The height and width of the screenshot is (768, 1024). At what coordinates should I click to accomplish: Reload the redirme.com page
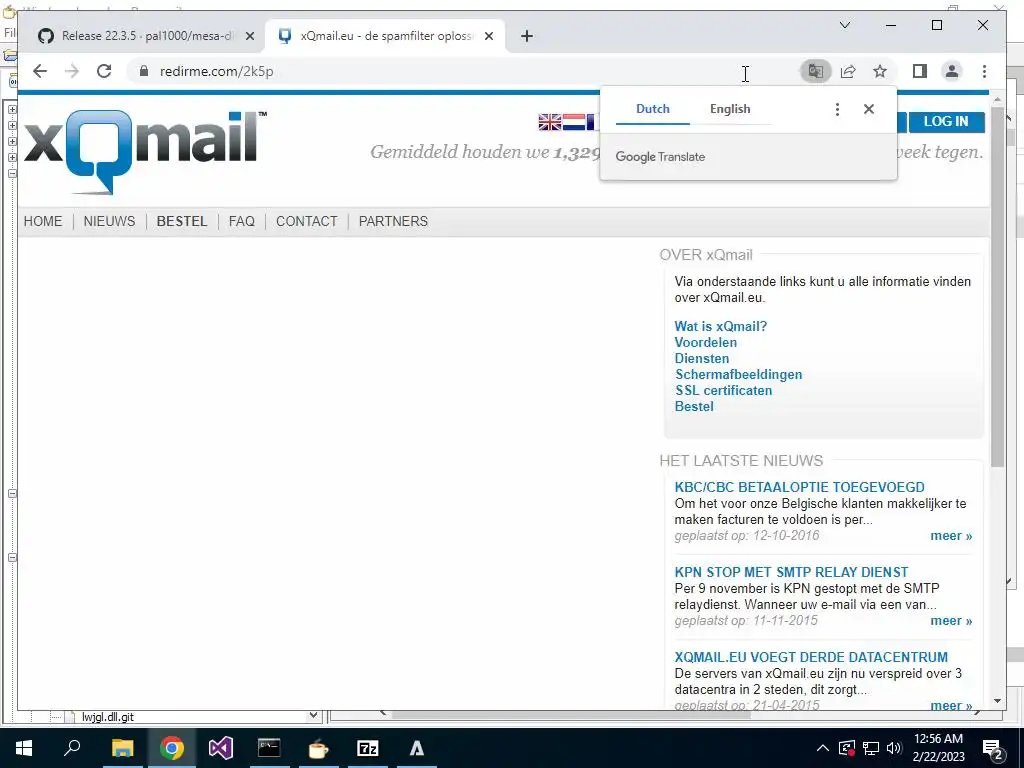(104, 71)
